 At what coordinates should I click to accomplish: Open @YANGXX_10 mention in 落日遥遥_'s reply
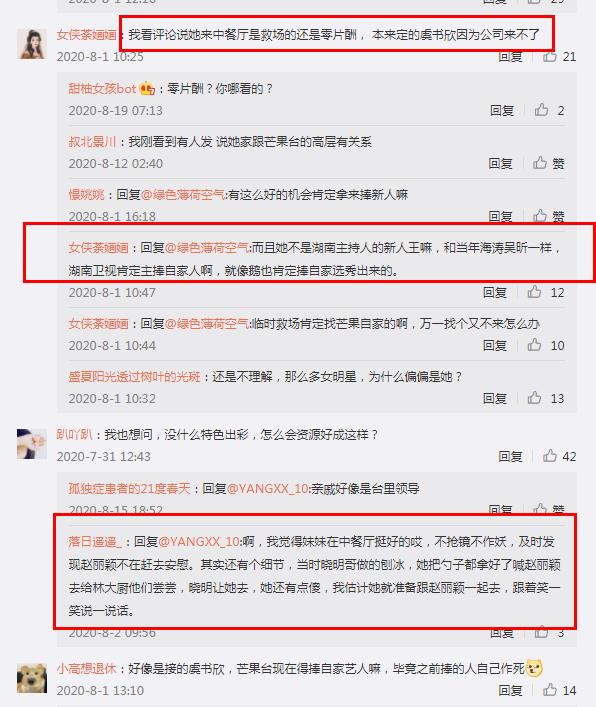pyautogui.click(x=200, y=541)
